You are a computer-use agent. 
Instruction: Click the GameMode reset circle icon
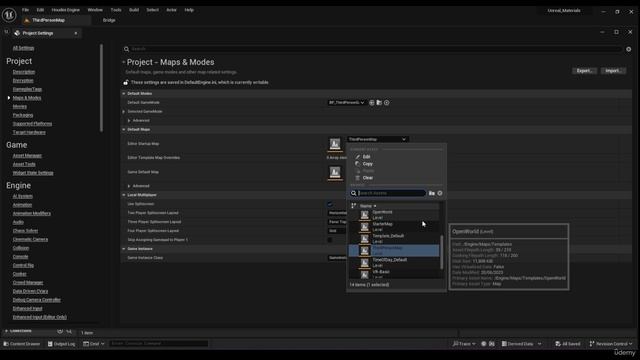[x=387, y=103]
